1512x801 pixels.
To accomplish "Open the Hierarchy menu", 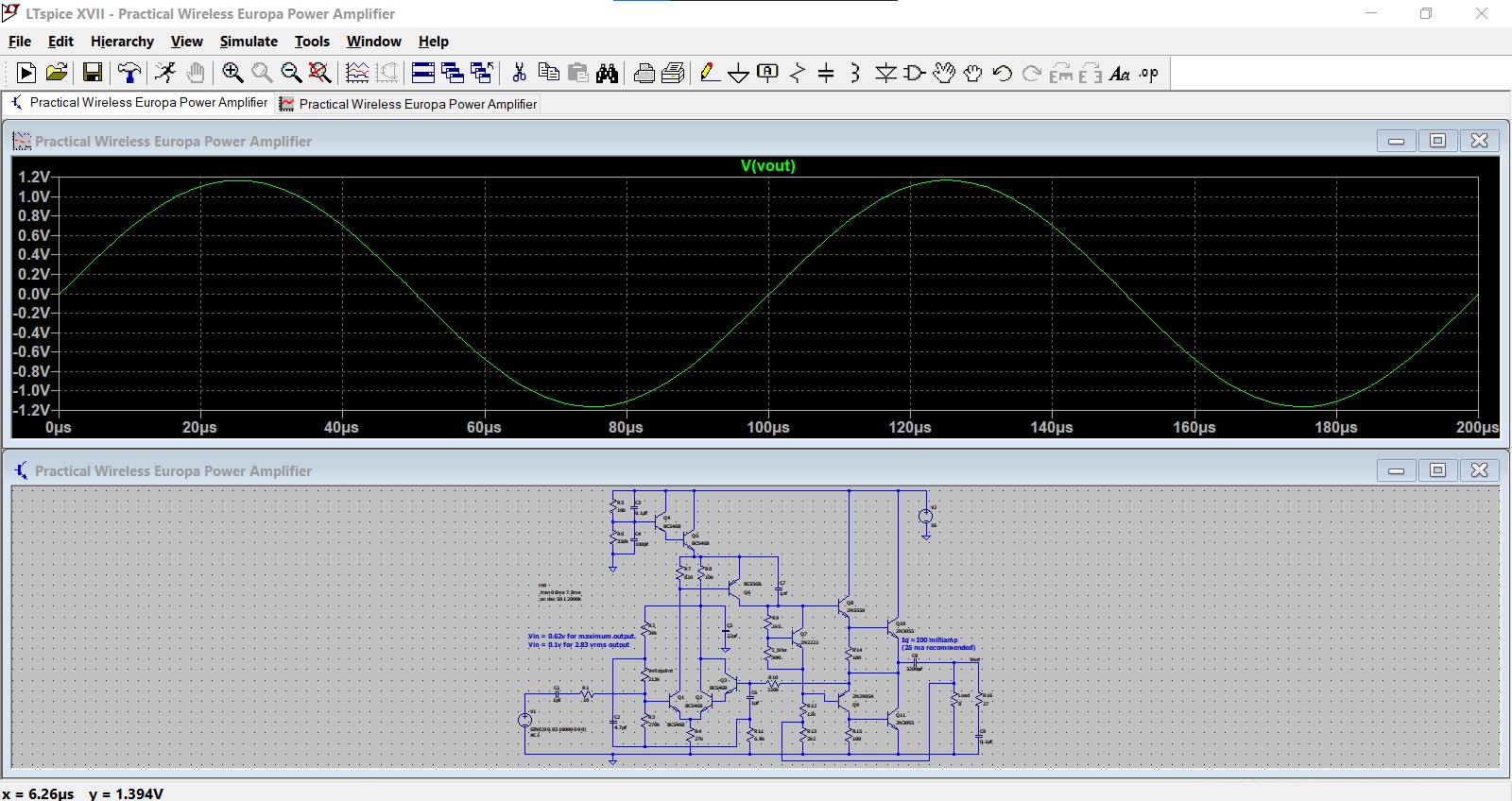I will tap(122, 42).
